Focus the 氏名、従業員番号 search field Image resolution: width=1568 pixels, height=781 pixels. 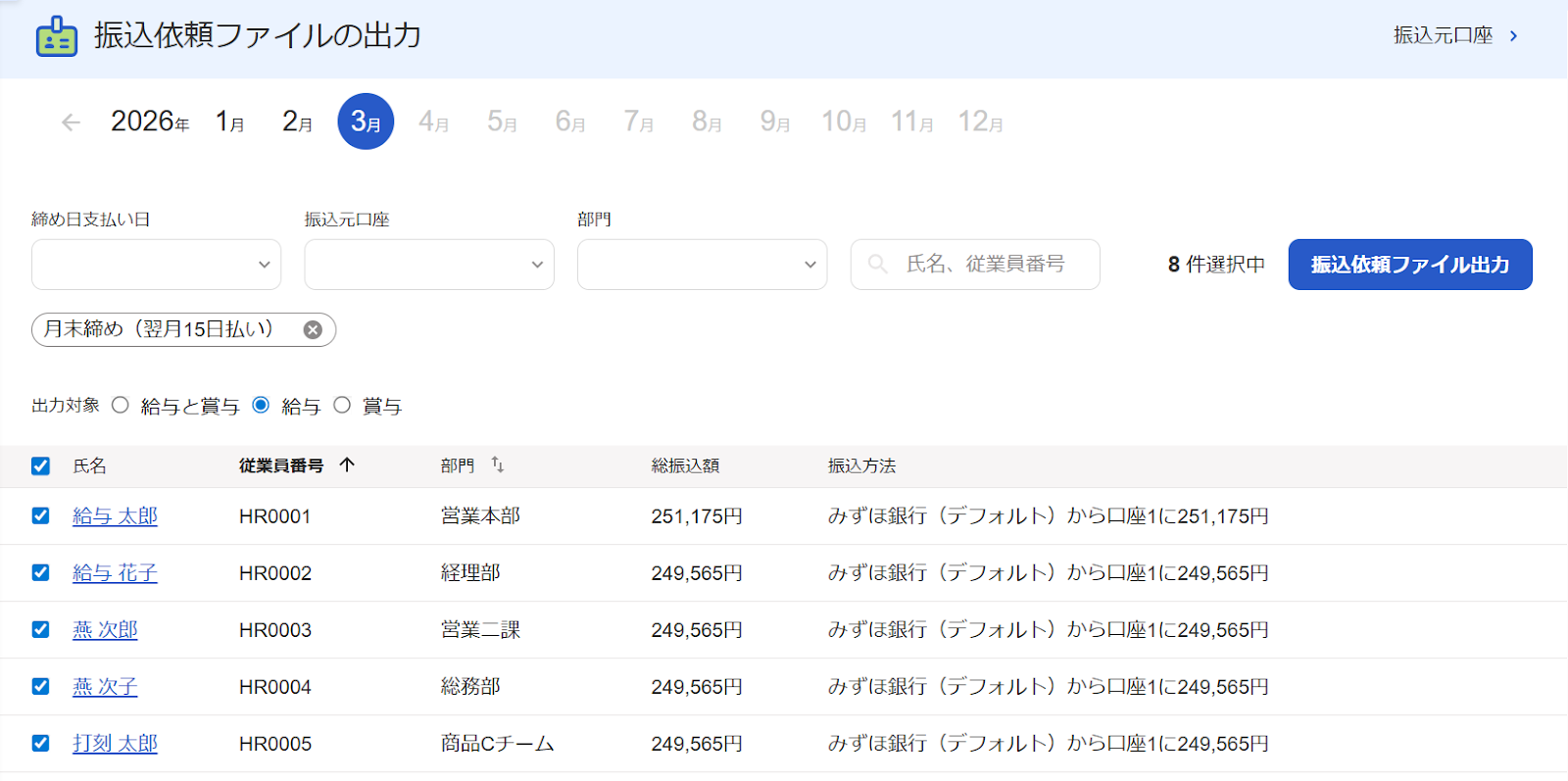(x=975, y=265)
